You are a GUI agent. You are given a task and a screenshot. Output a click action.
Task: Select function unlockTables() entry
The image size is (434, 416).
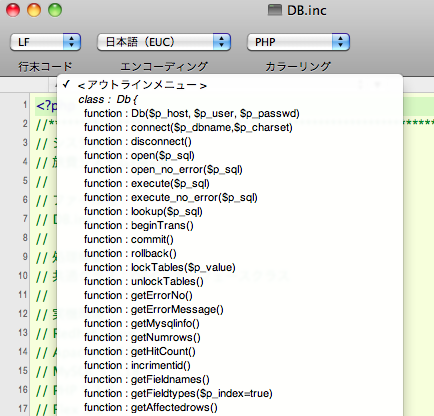(230, 281)
